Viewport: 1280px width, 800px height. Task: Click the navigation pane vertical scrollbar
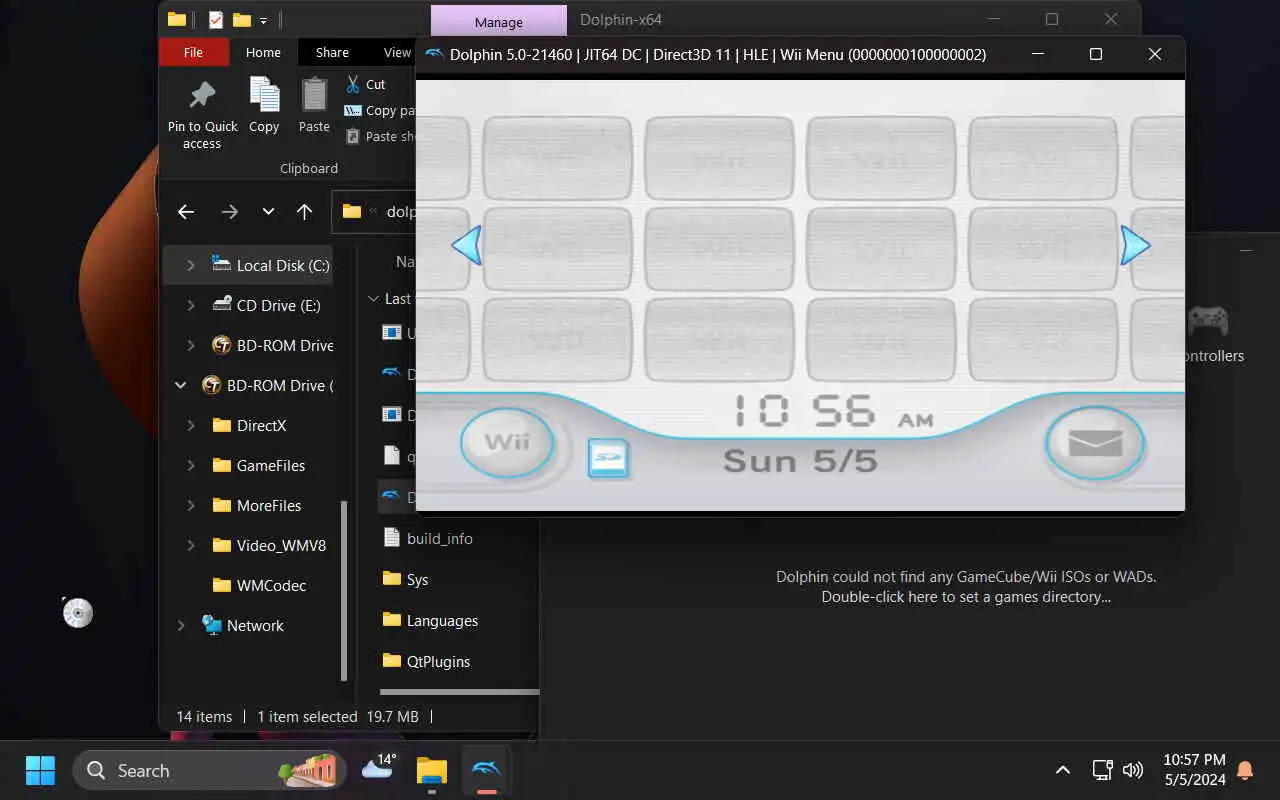(345, 590)
